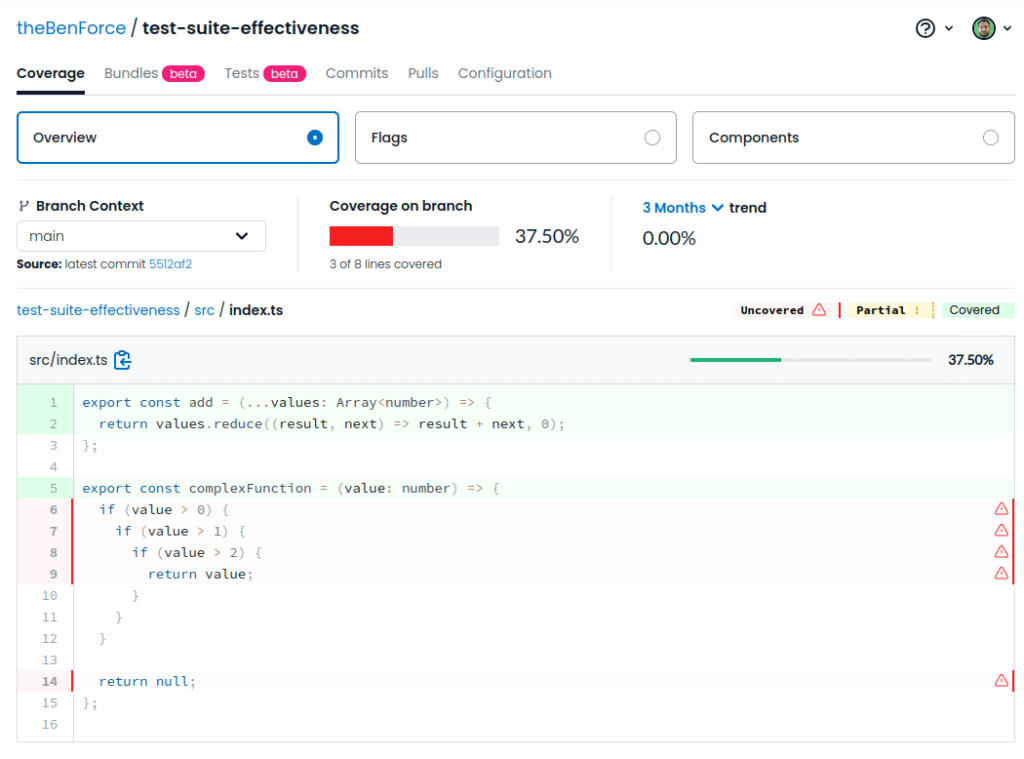1024x759 pixels.
Task: Open the Commits tab
Action: pyautogui.click(x=357, y=73)
